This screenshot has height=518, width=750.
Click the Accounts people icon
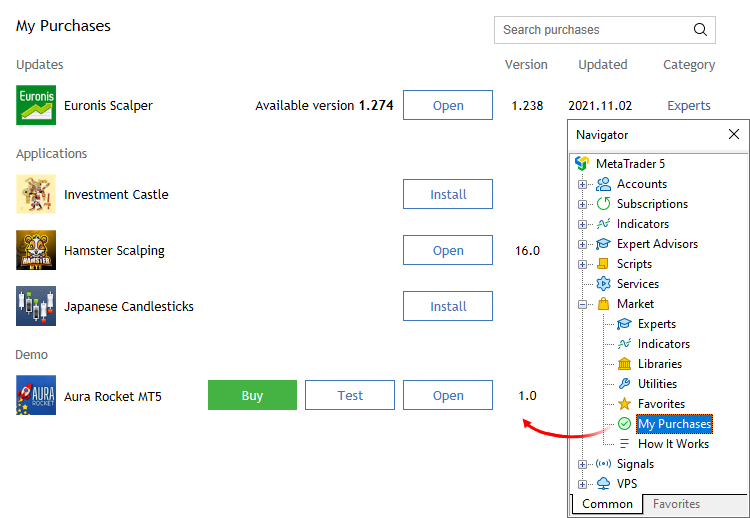click(x=603, y=184)
